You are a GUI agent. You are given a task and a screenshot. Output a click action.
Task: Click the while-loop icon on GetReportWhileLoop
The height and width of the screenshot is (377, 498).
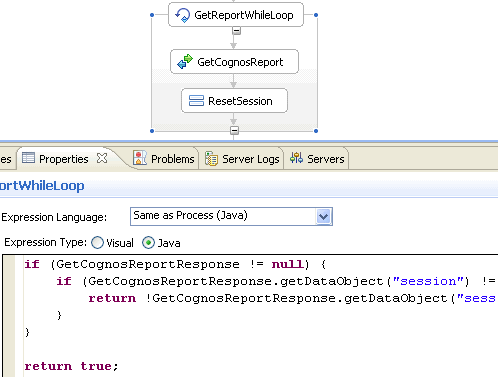[x=183, y=15]
